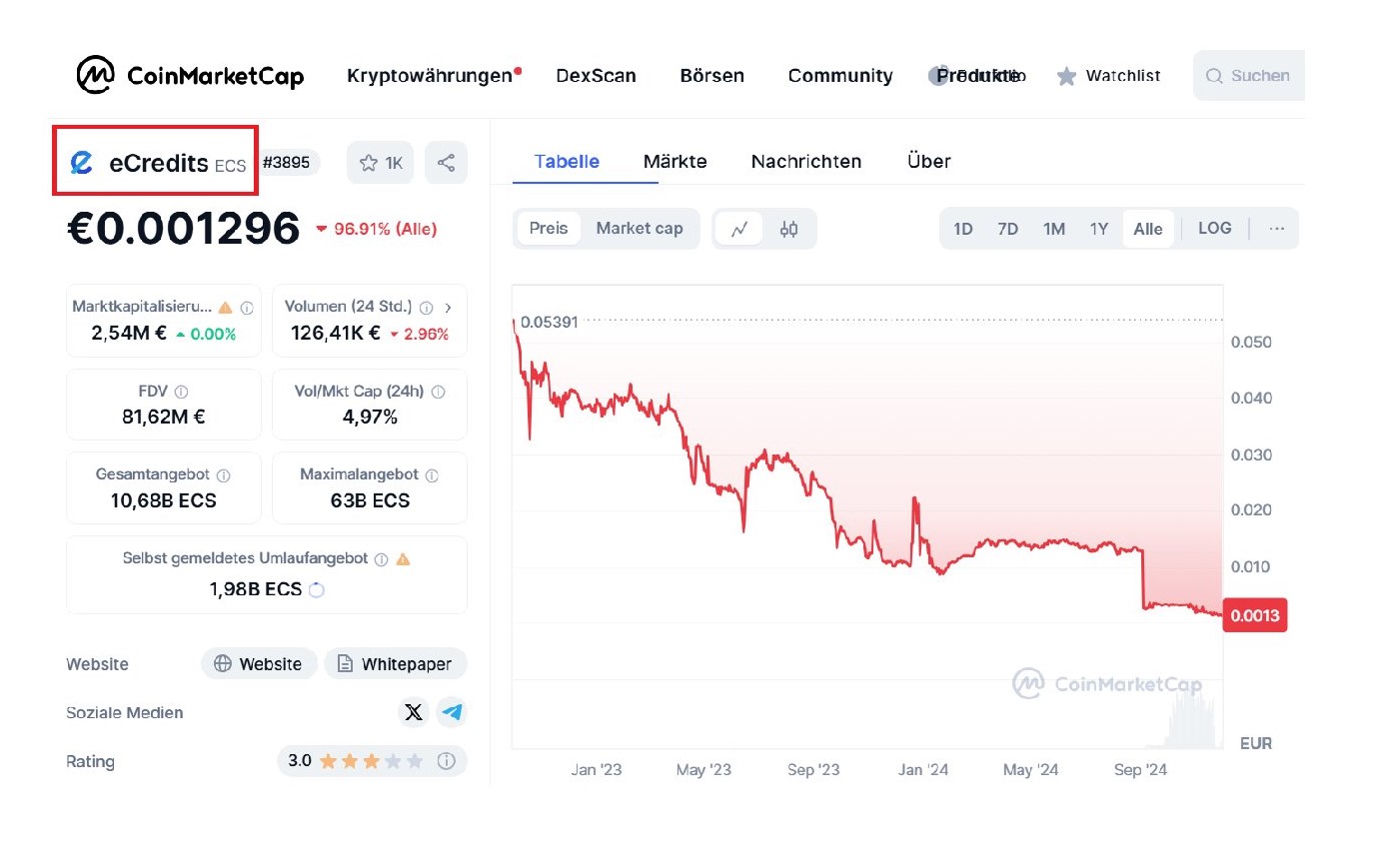Show info icon for Selbst gemeldetes Umlaufangebot

click(381, 559)
